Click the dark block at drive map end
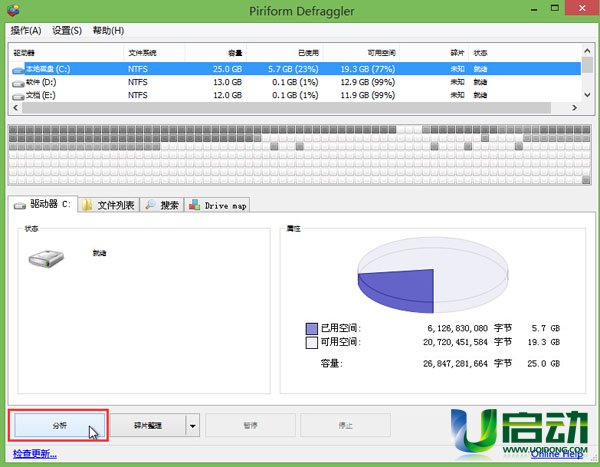 pos(586,180)
